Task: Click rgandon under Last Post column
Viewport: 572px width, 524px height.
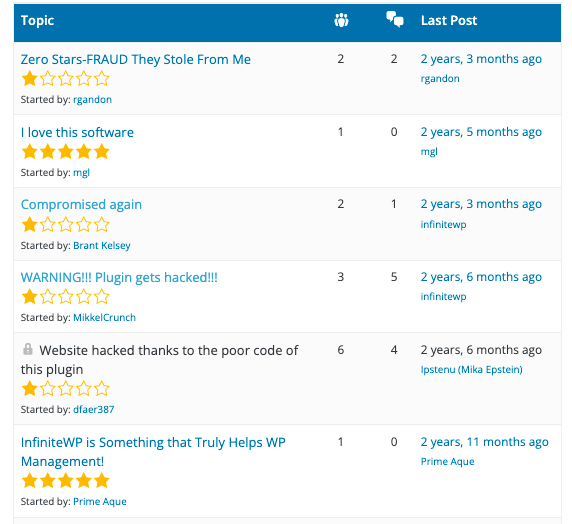Action: 440,78
